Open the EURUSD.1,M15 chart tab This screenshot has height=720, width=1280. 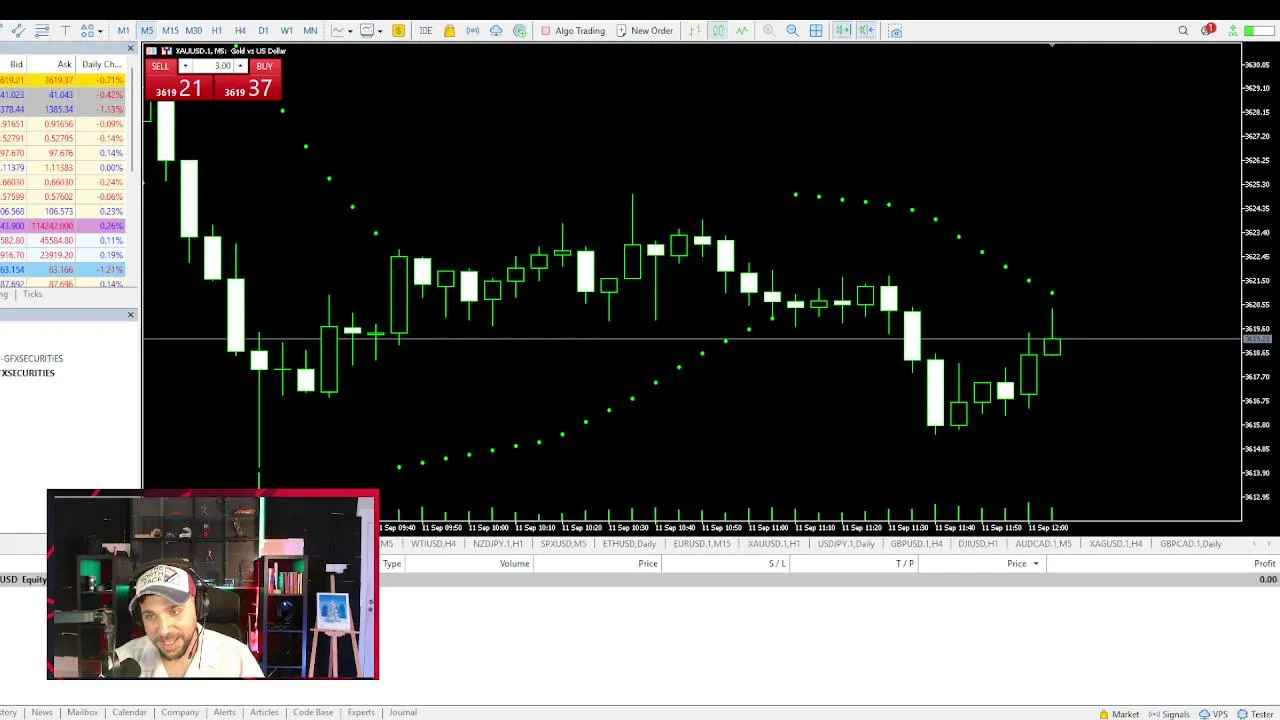coord(702,544)
